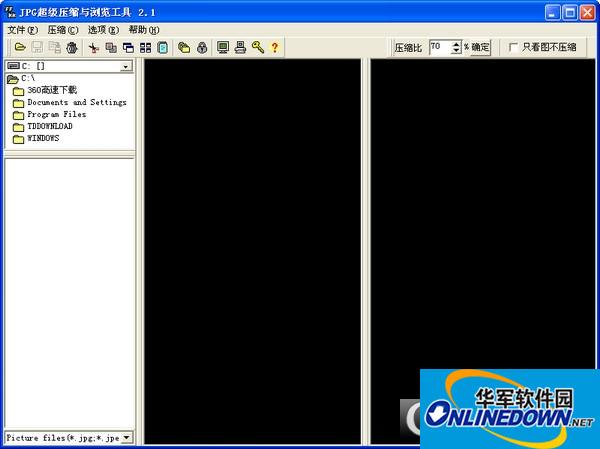This screenshot has width=600, height=449.
Task: Enable the 只看图不压缩 checkbox
Action: [513, 47]
